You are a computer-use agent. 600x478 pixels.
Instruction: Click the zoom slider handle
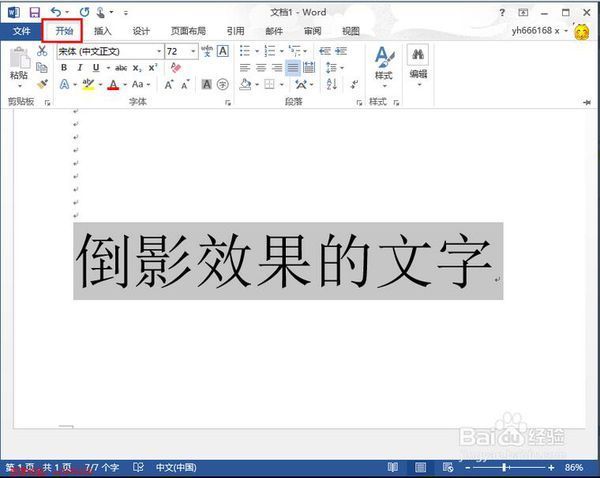(505, 467)
